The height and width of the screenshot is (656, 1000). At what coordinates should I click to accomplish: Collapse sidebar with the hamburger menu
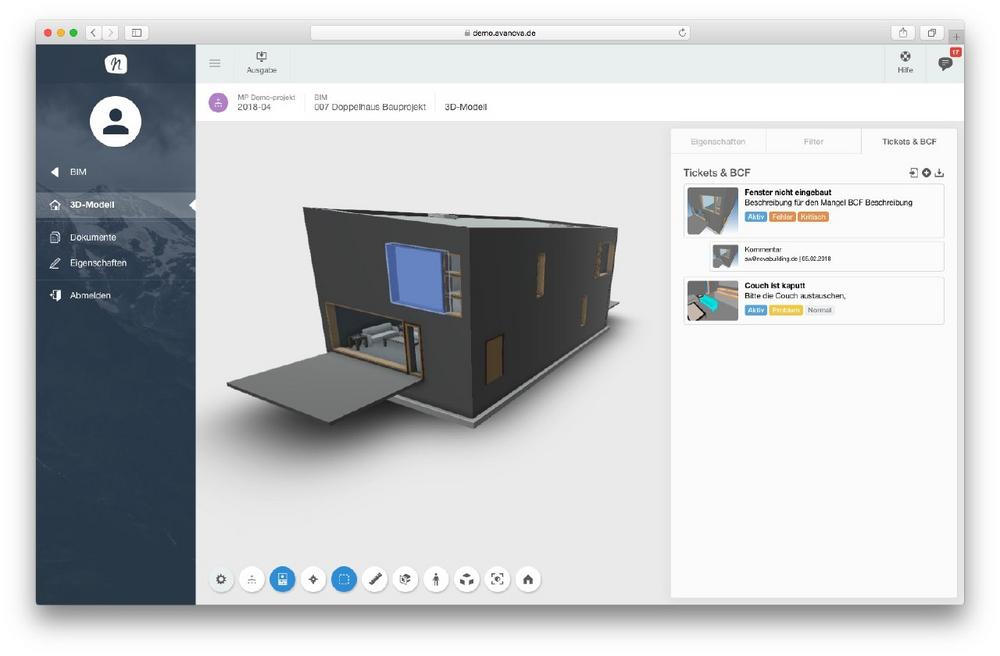pyautogui.click(x=215, y=63)
